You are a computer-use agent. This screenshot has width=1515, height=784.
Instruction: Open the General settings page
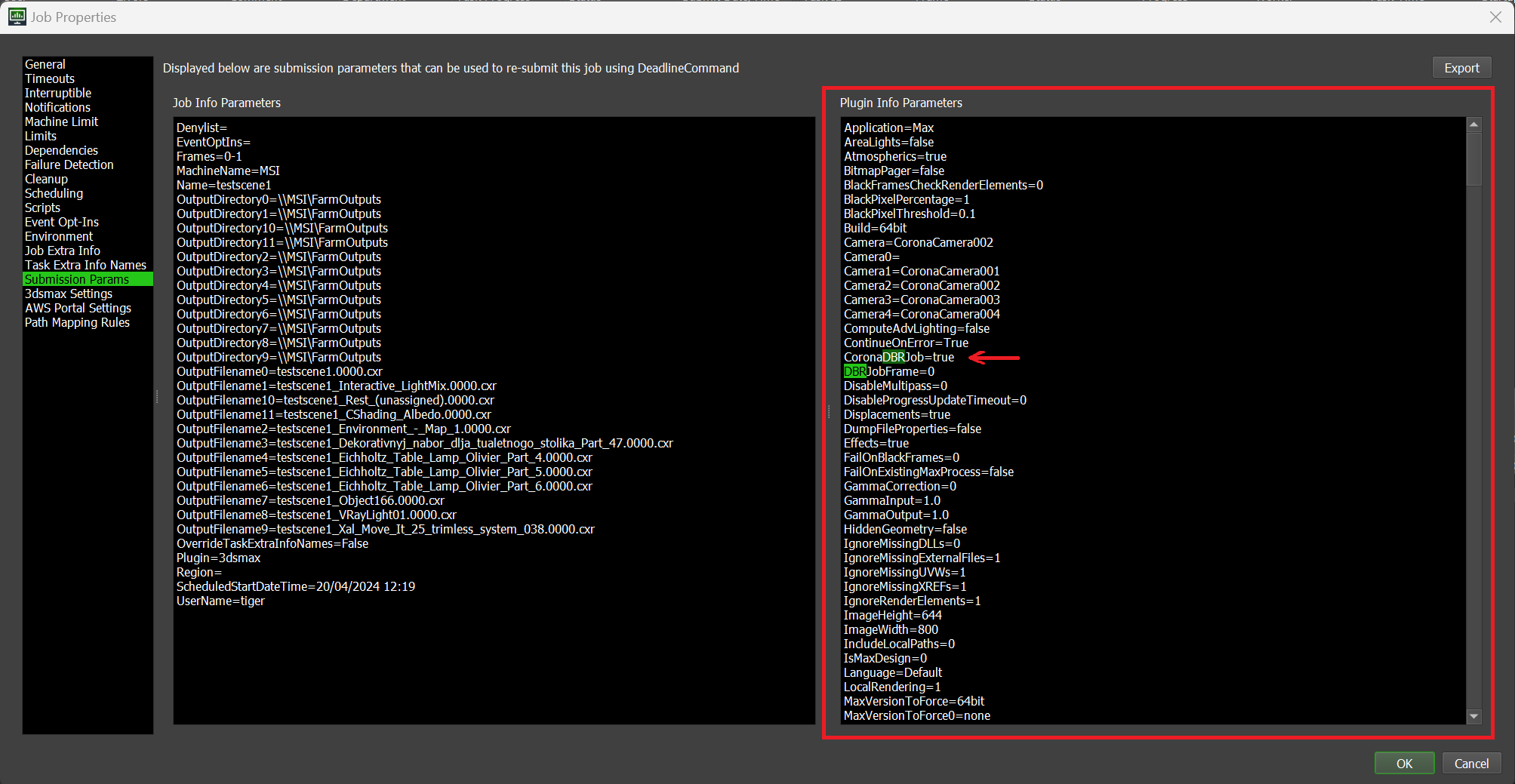point(45,64)
